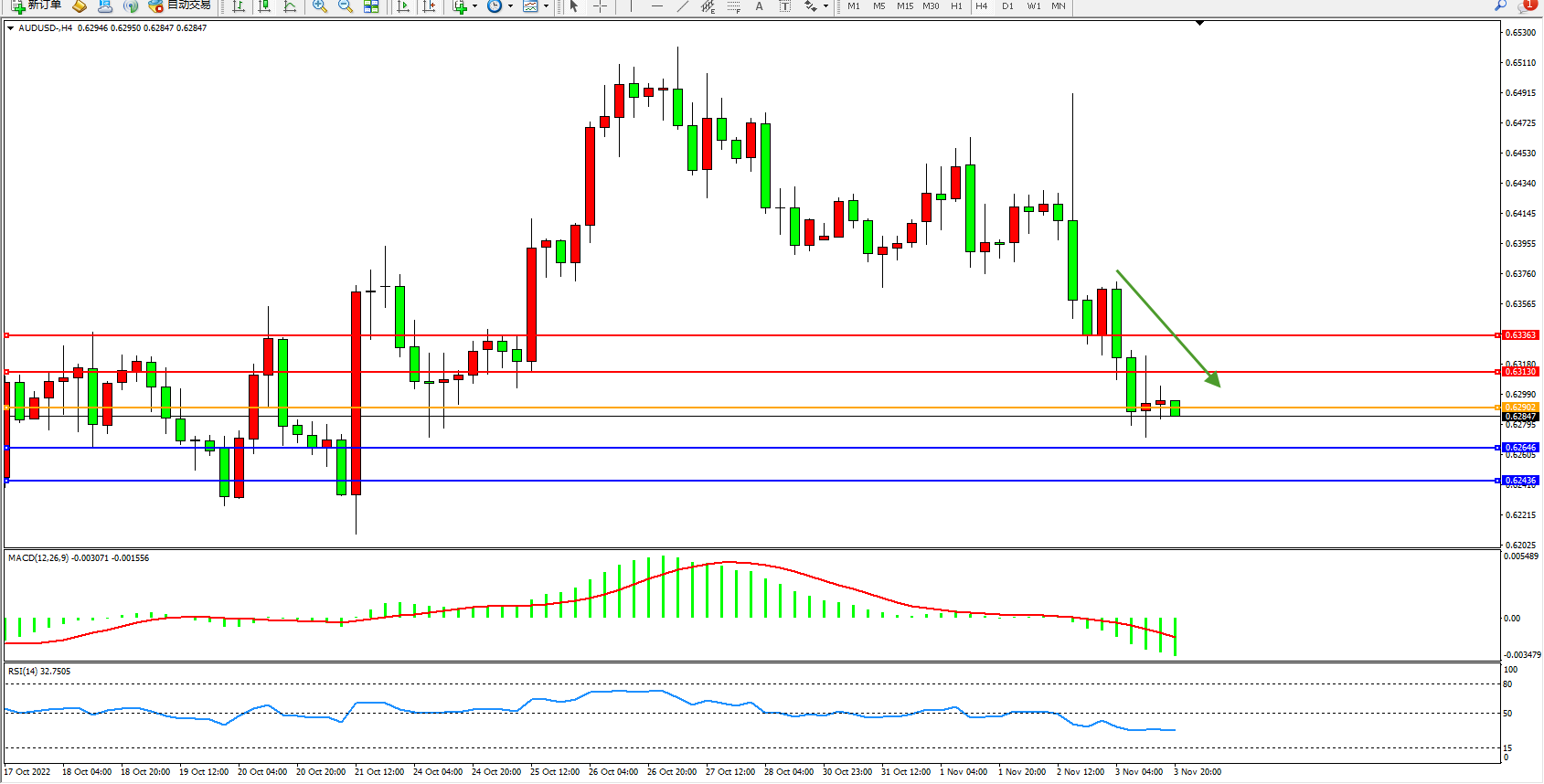Click the chart shift triangle marker

(x=1199, y=23)
